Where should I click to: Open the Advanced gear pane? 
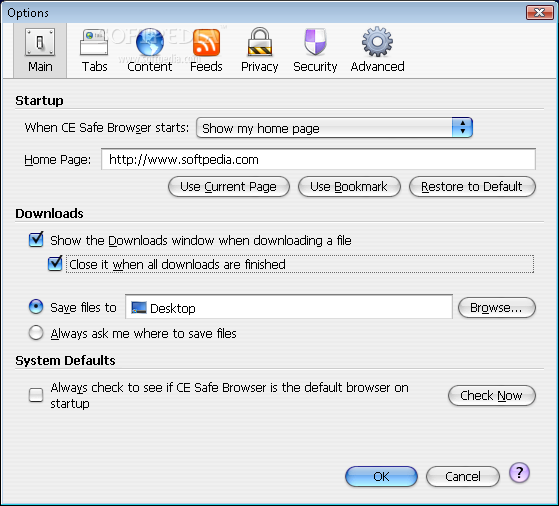click(377, 50)
